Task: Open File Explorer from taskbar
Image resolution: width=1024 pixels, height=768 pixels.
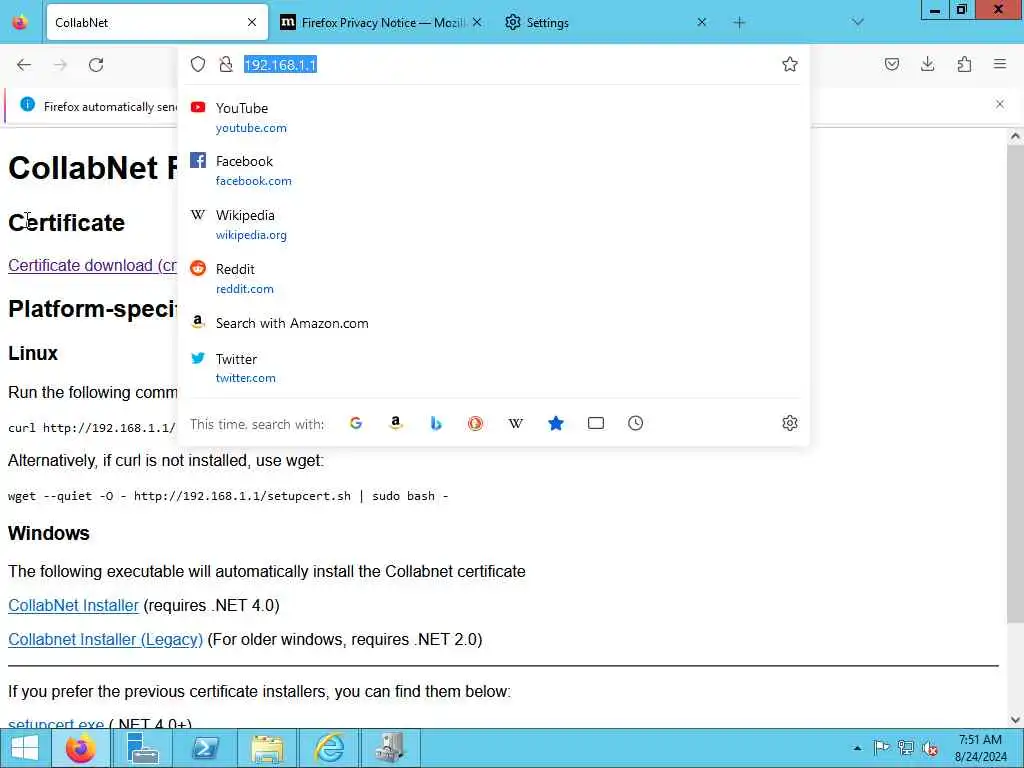Action: pos(267,748)
